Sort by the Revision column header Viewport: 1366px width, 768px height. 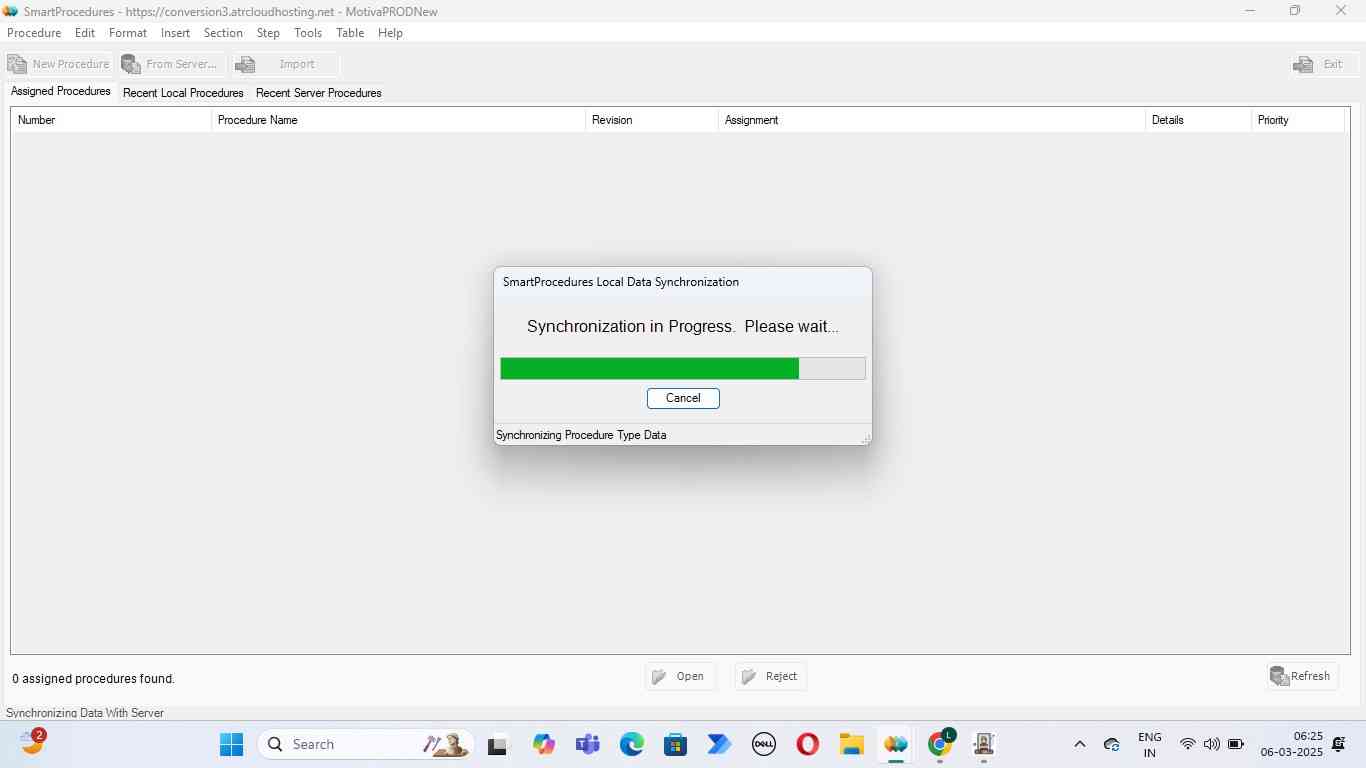652,120
